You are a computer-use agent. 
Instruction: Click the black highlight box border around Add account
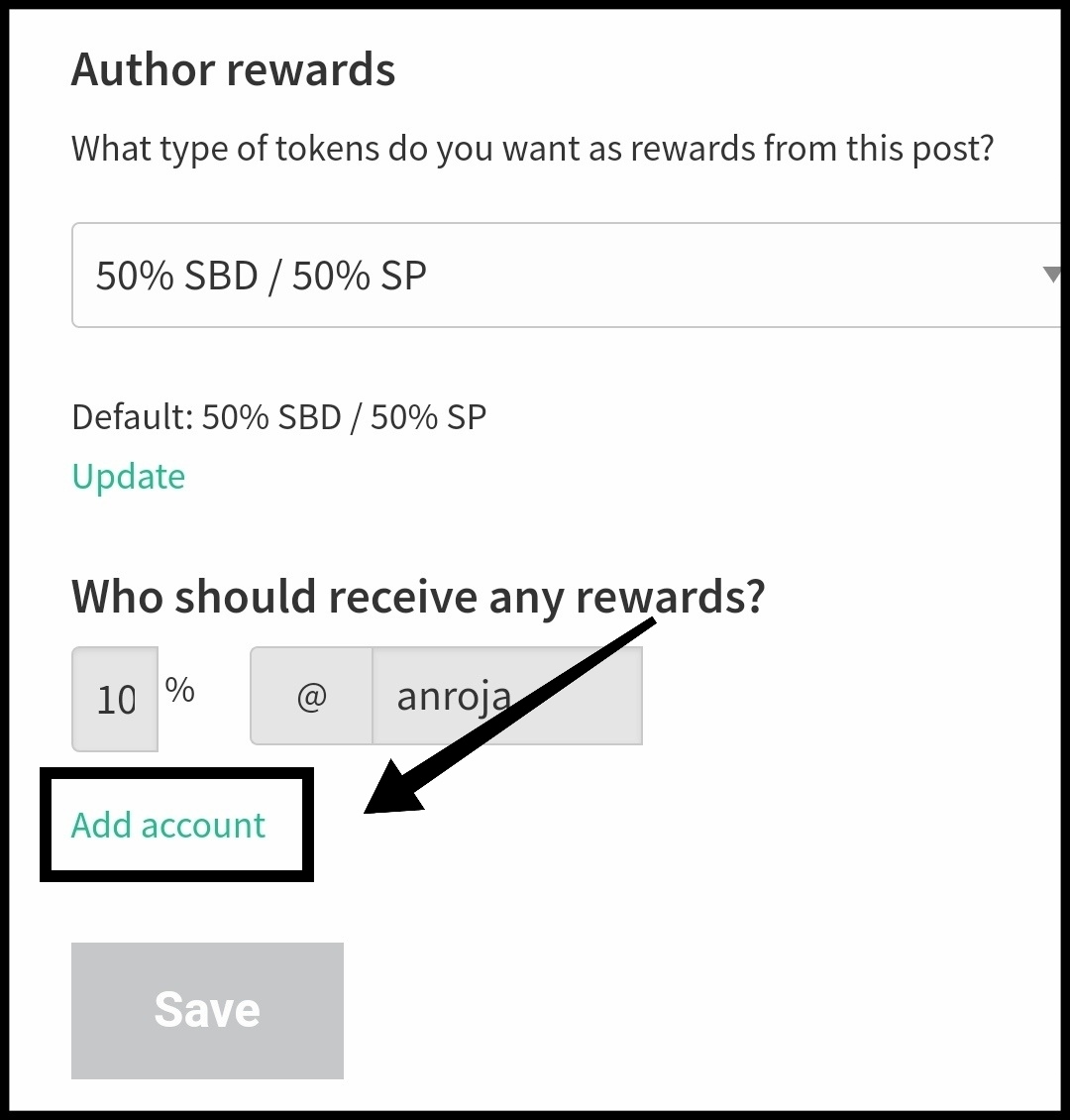[176, 773]
